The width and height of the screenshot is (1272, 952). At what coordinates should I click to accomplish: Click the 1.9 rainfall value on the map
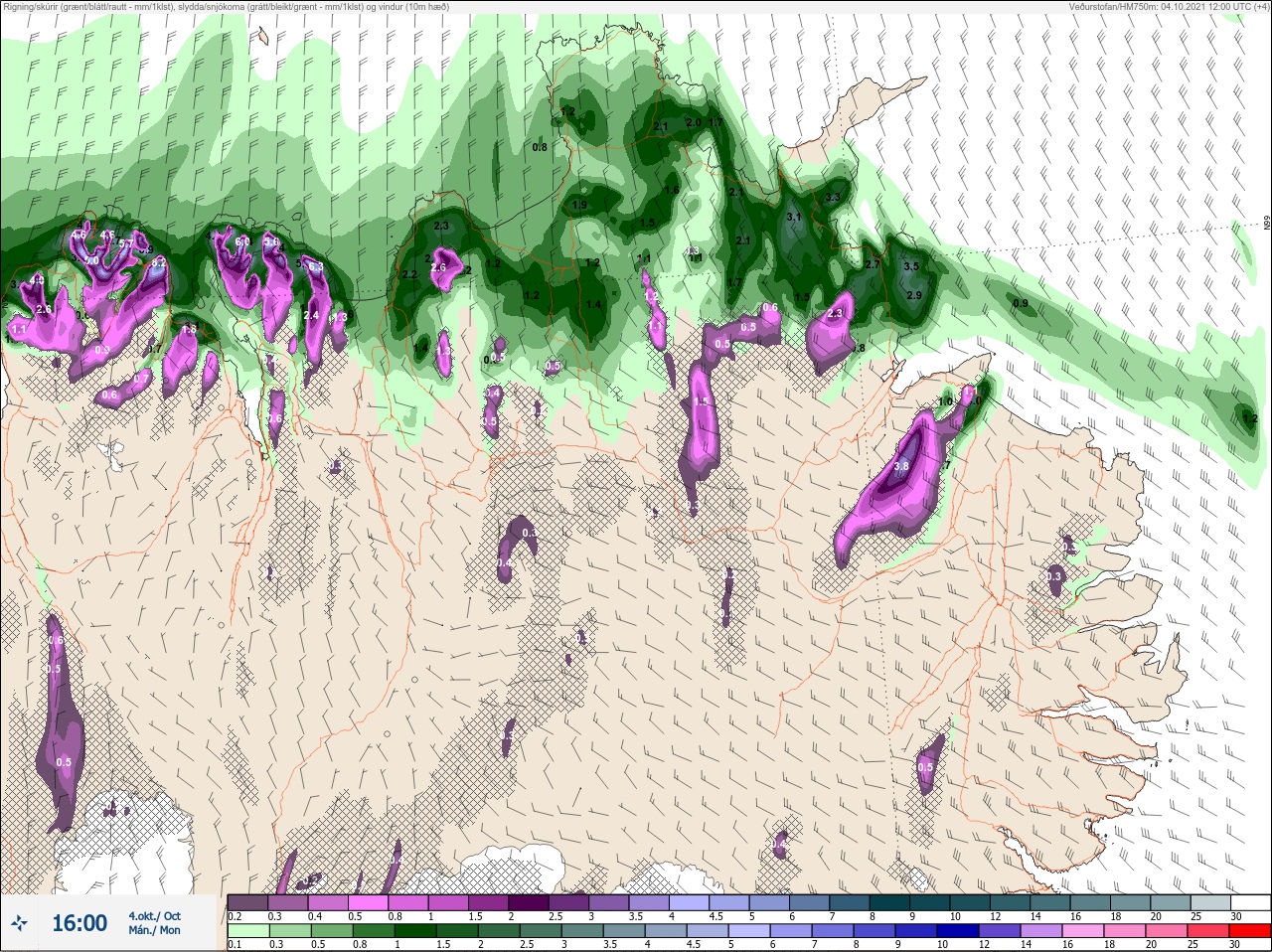click(x=579, y=205)
